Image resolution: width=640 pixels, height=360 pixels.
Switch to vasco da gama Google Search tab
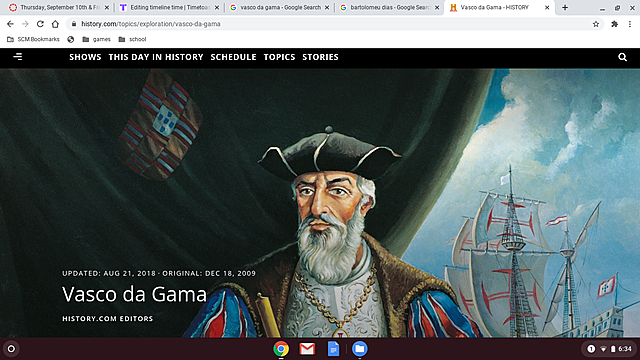(280, 7)
